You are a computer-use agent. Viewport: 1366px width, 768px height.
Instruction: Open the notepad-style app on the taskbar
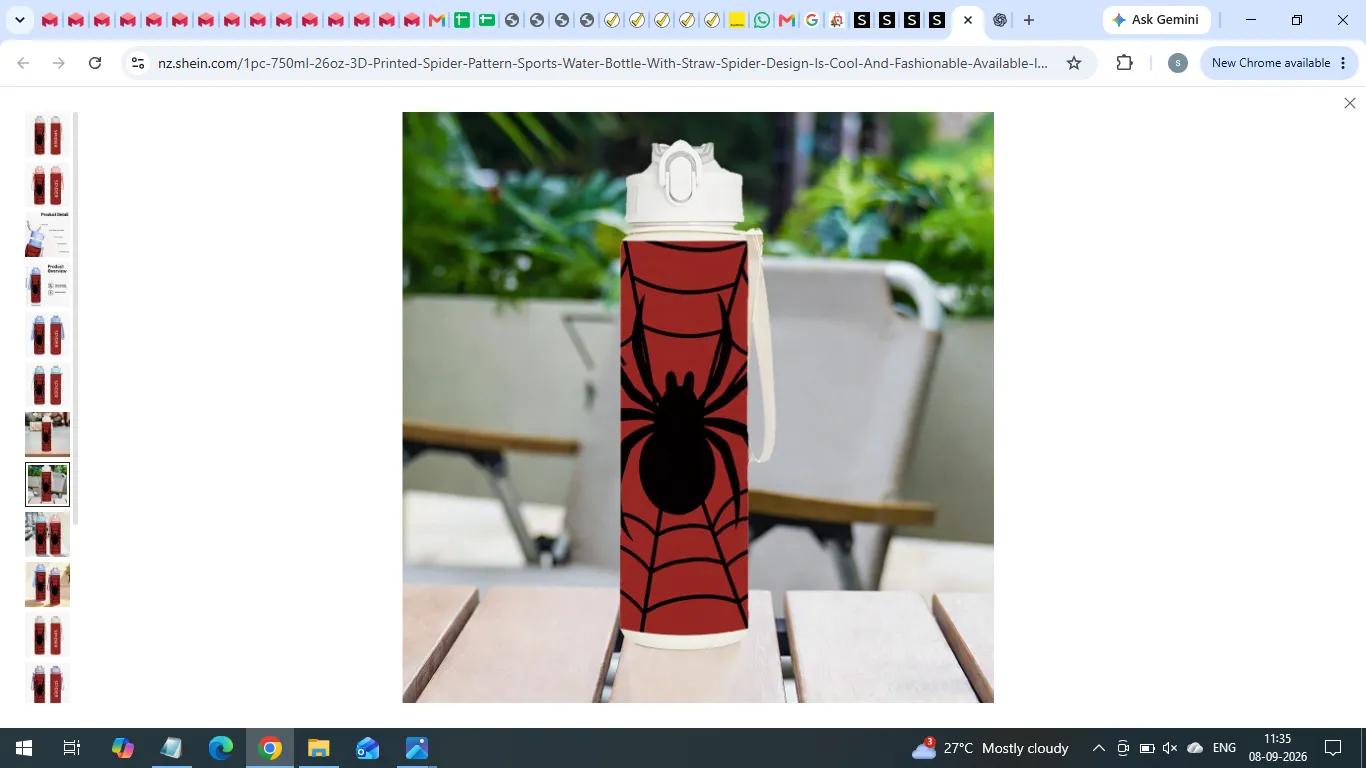(x=172, y=748)
